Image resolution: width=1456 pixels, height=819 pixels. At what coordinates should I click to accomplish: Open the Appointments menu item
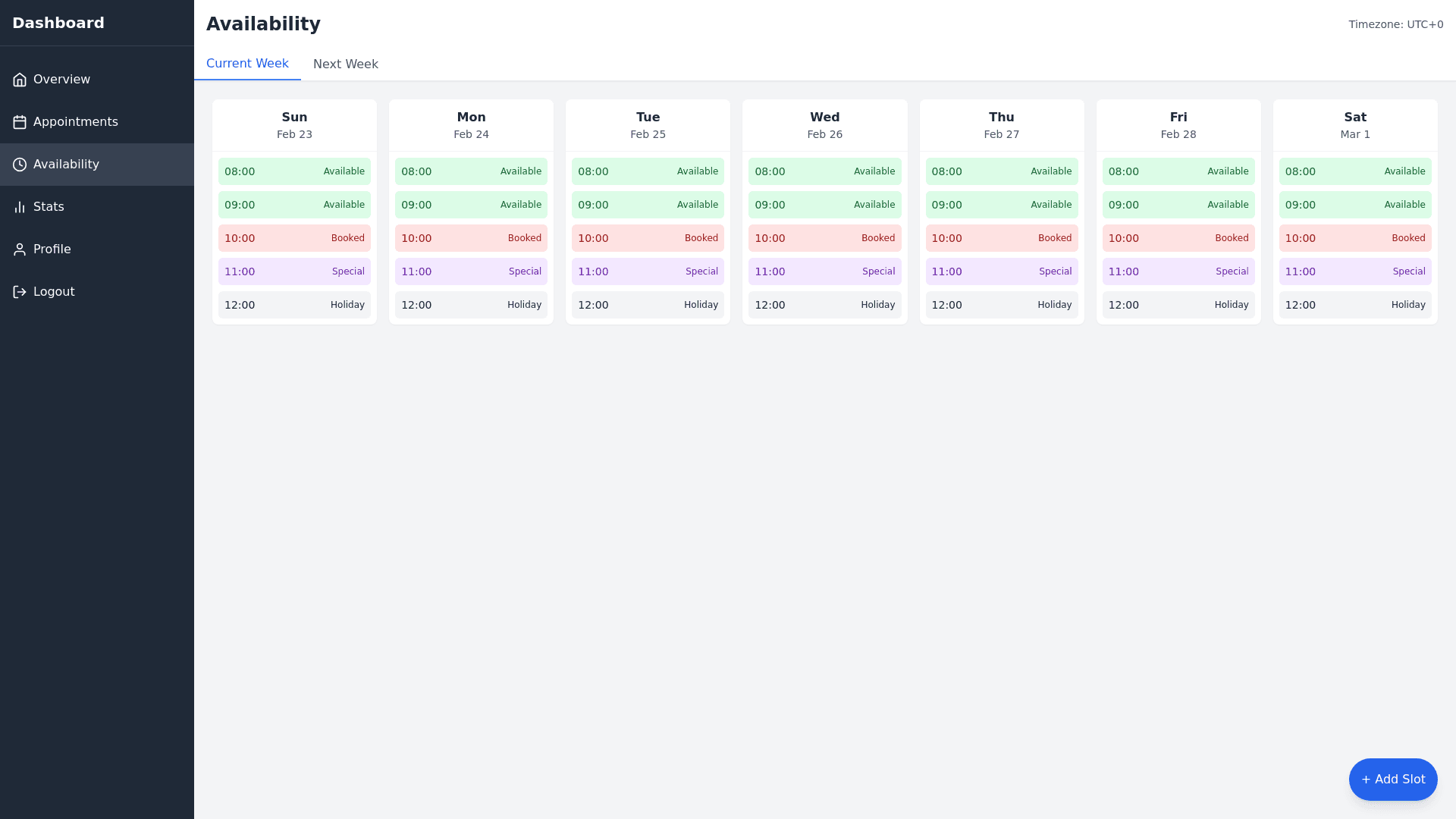point(76,122)
